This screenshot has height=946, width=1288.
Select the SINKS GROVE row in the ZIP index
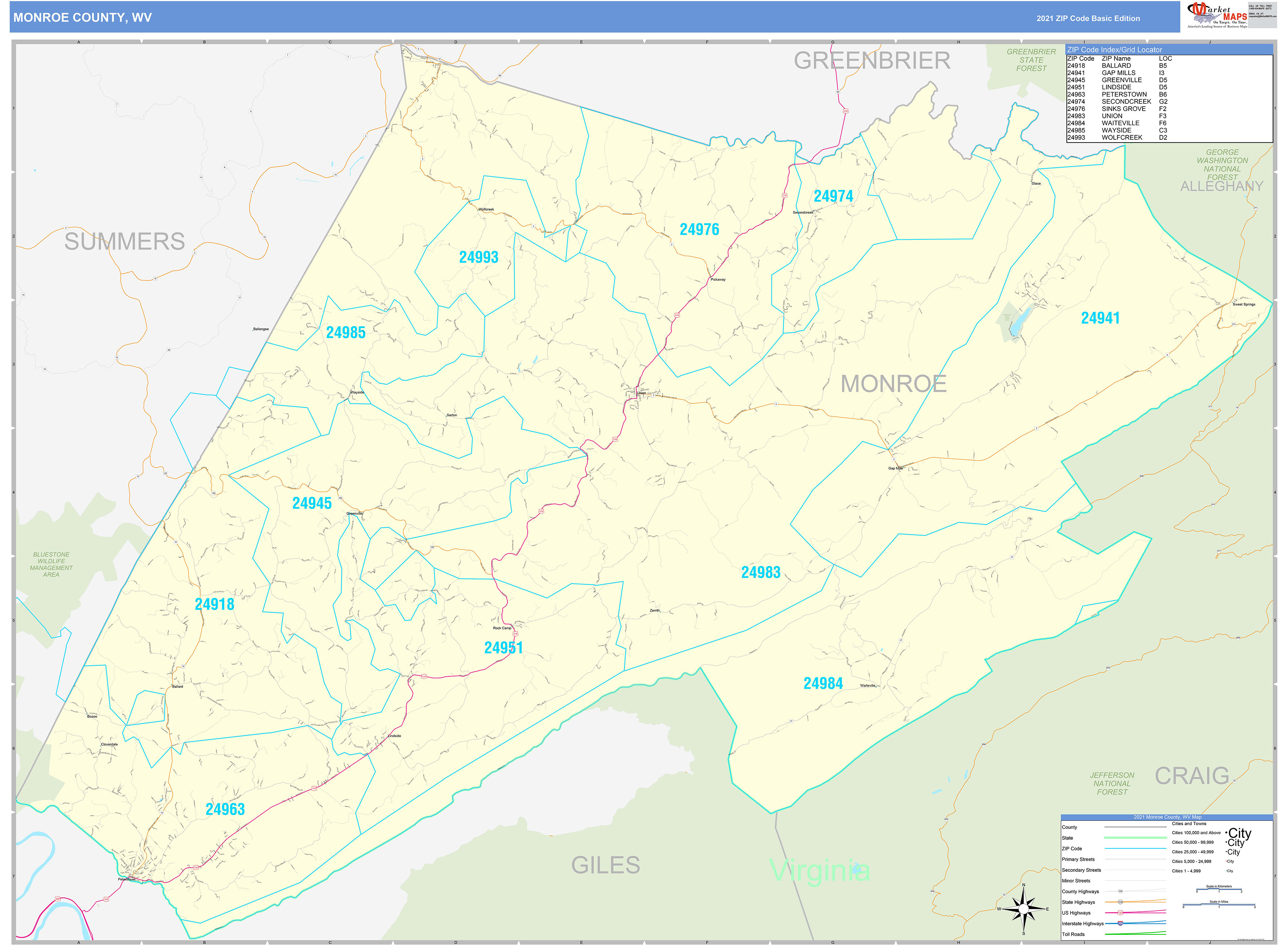coord(1117,109)
